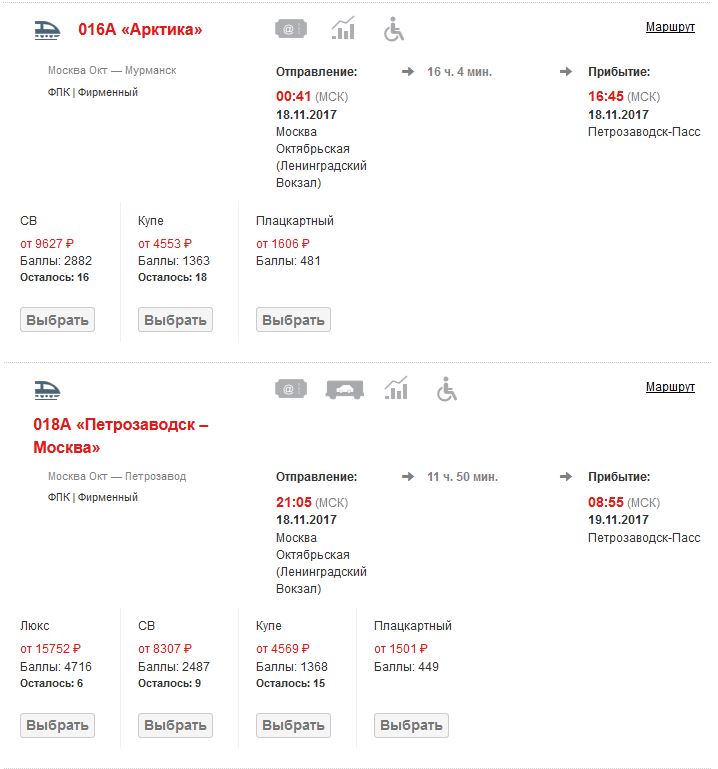Click the price chart icon for train 016A
The image size is (718, 769).
coord(343,29)
